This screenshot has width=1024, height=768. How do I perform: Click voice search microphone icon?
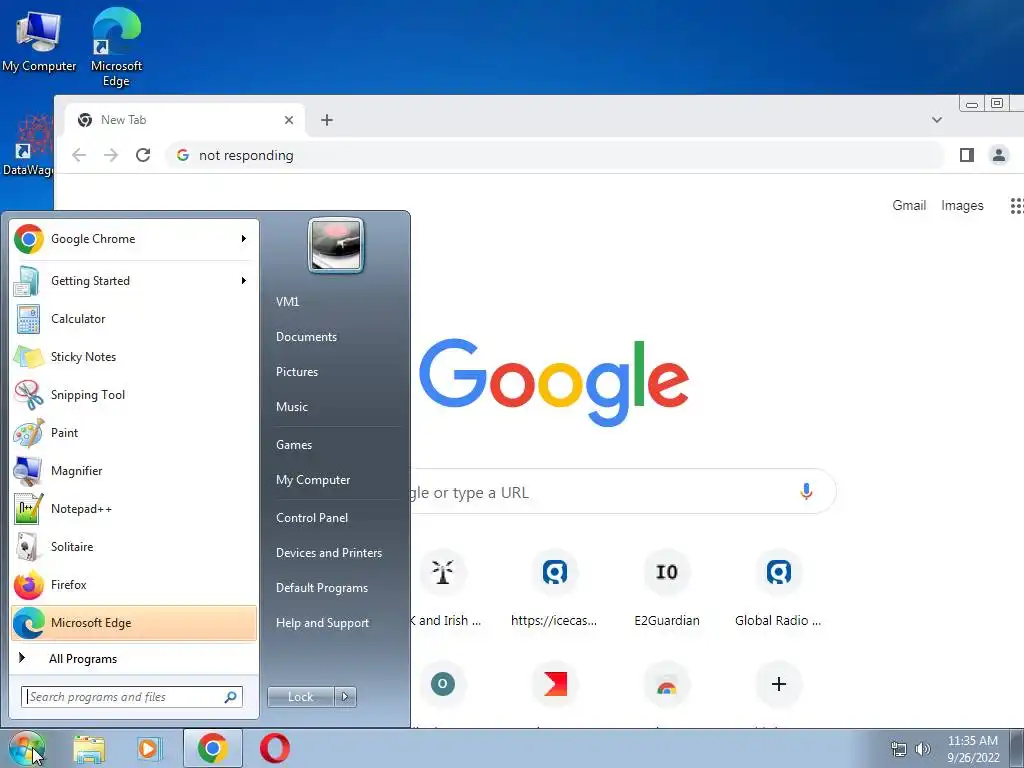tap(807, 492)
